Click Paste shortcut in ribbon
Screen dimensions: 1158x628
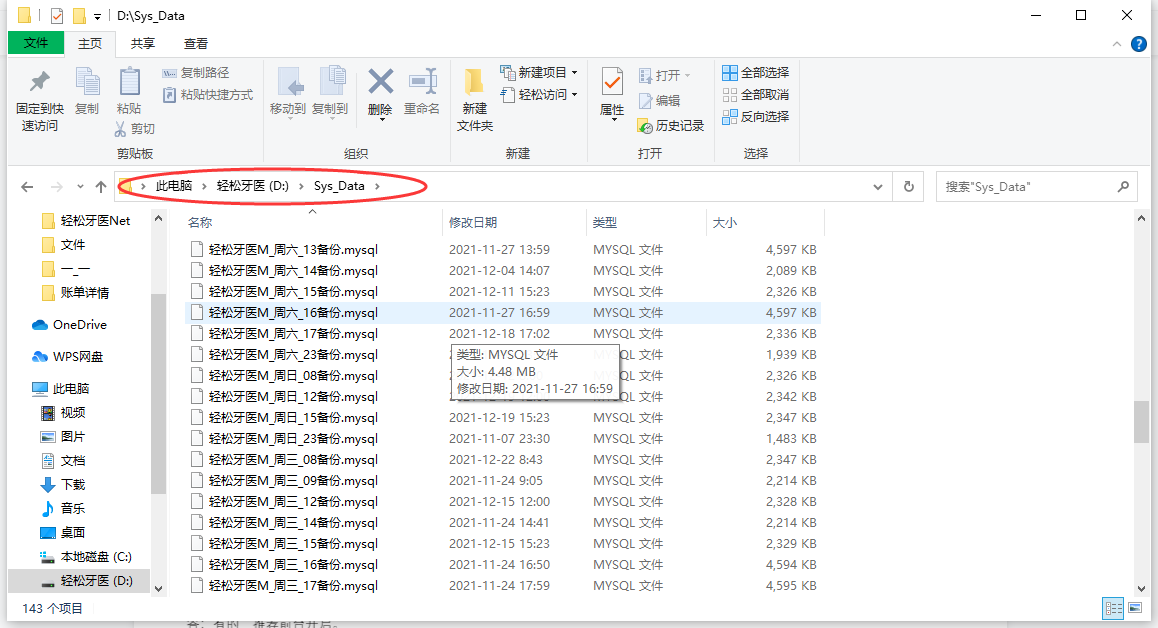[208, 95]
